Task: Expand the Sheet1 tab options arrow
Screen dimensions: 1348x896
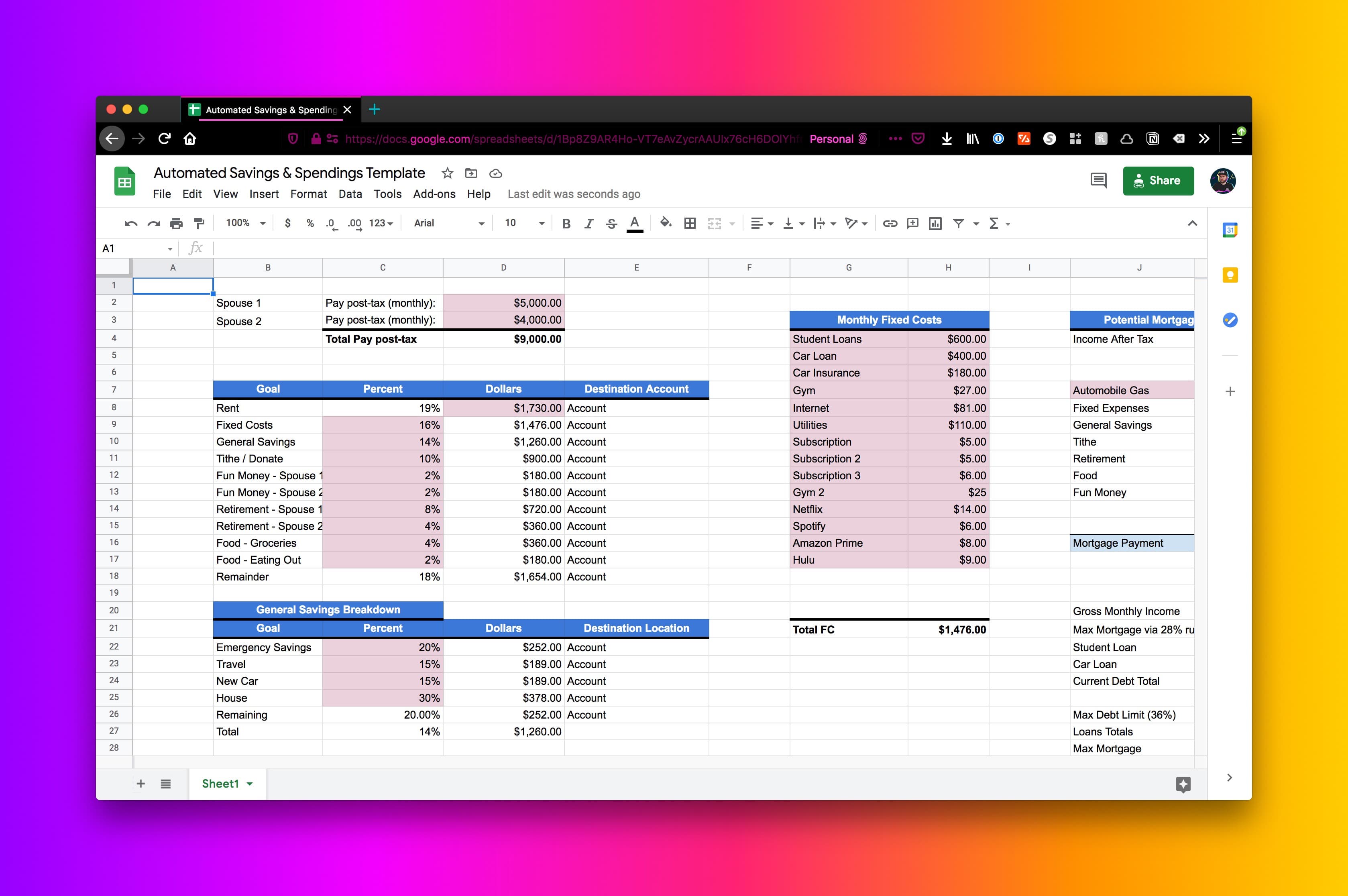Action: (250, 784)
